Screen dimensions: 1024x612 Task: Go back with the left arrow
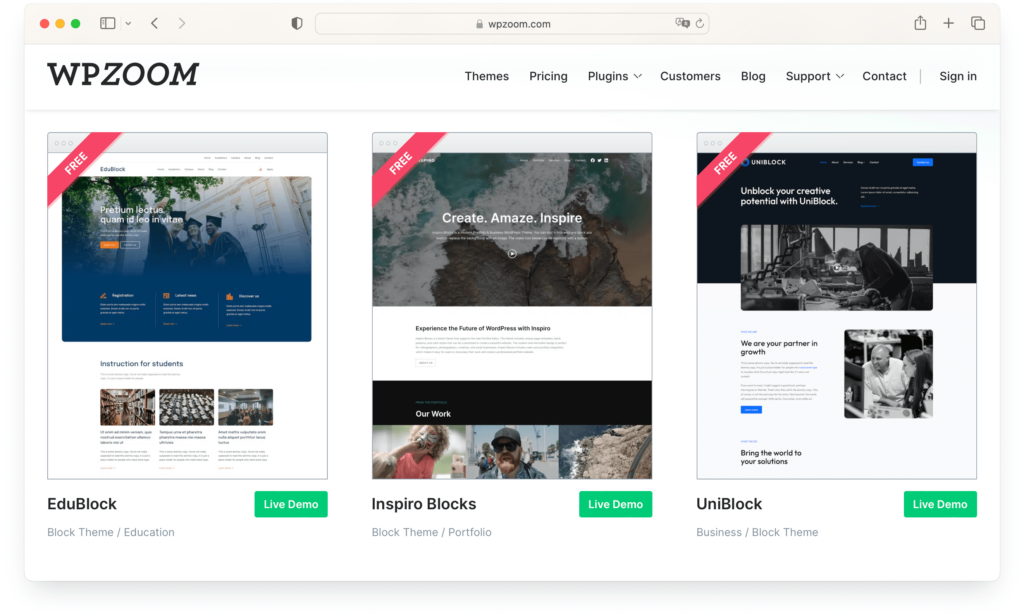155,24
